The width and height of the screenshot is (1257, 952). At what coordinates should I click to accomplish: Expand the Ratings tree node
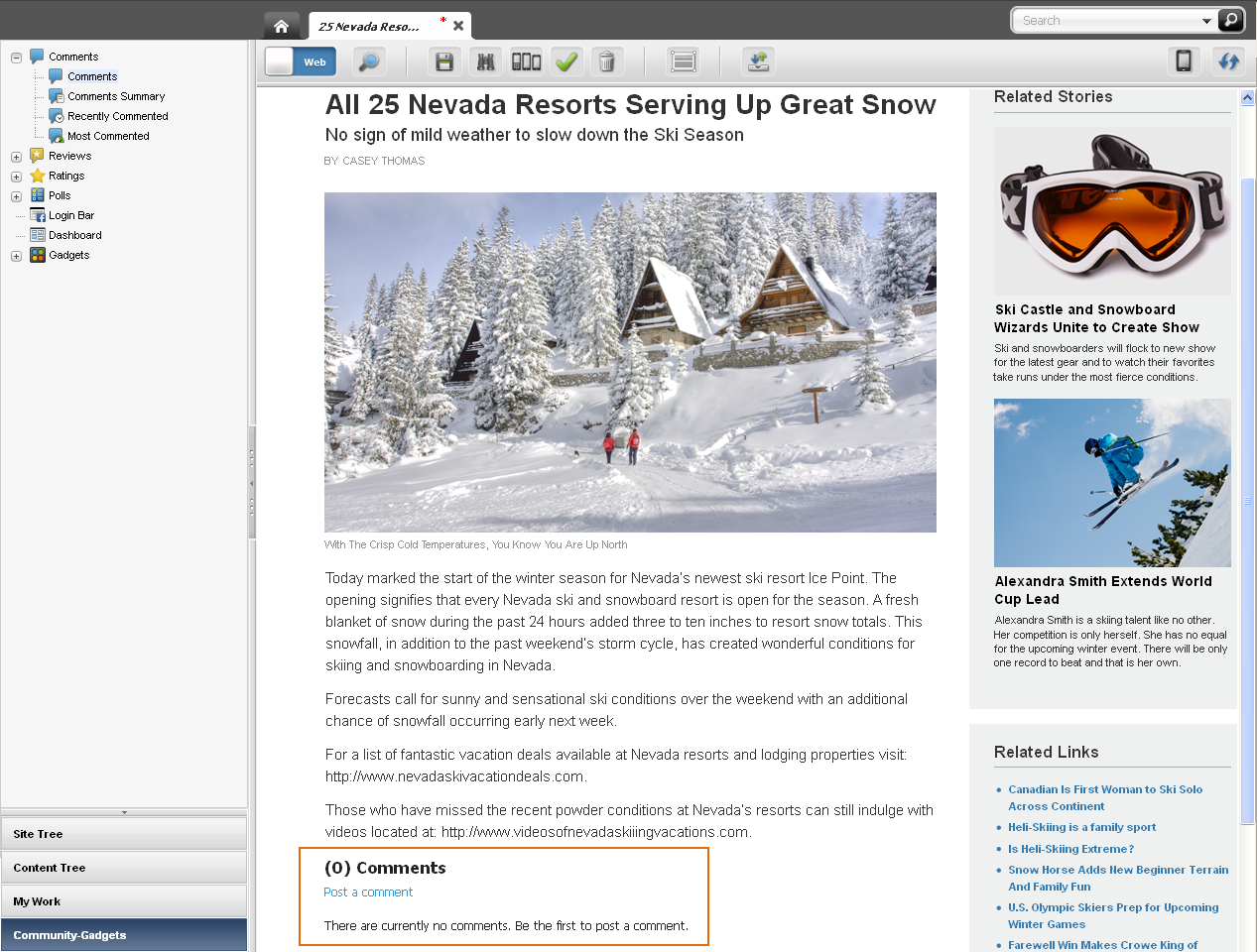(16, 177)
